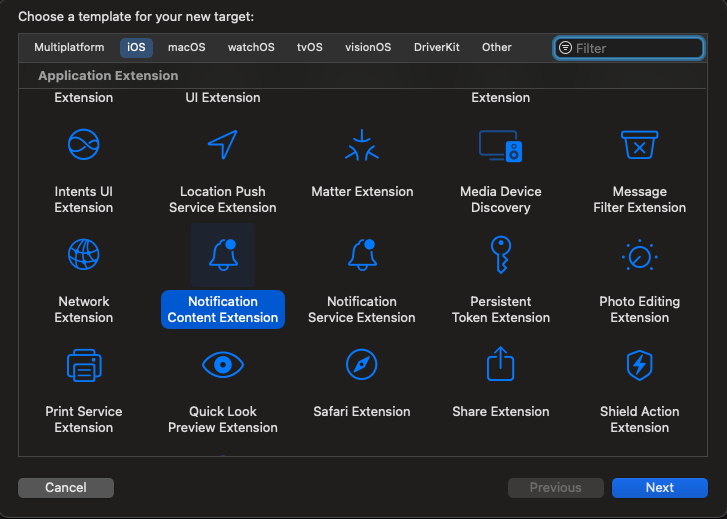
Task: Select the iOS platform tab
Action: click(136, 48)
